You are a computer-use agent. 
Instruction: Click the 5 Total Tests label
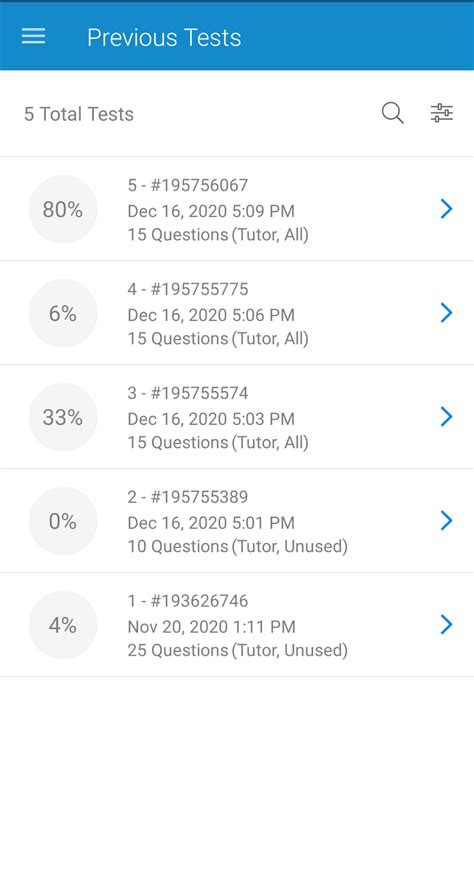click(x=79, y=114)
